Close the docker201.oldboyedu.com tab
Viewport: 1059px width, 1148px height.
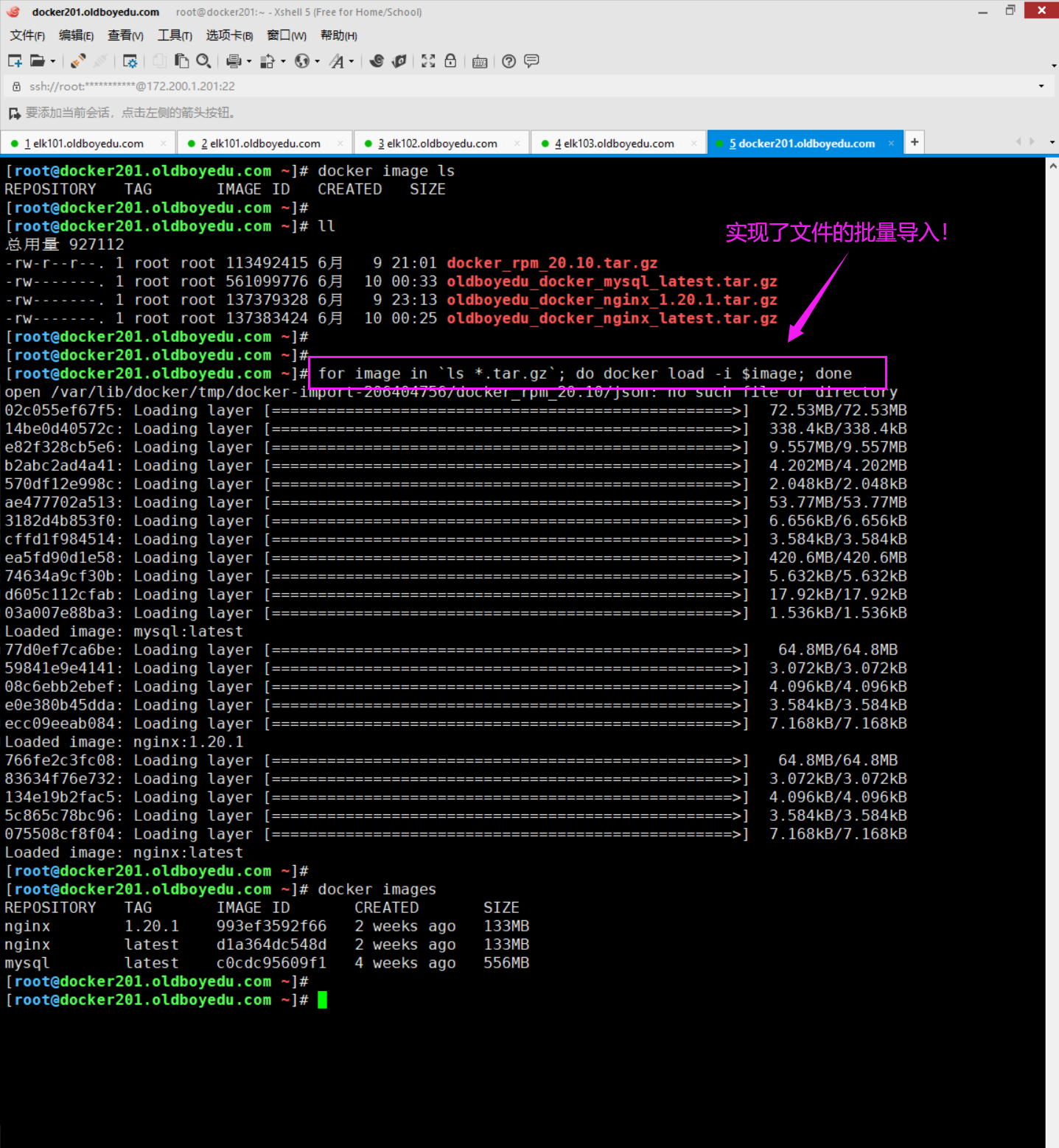[891, 143]
